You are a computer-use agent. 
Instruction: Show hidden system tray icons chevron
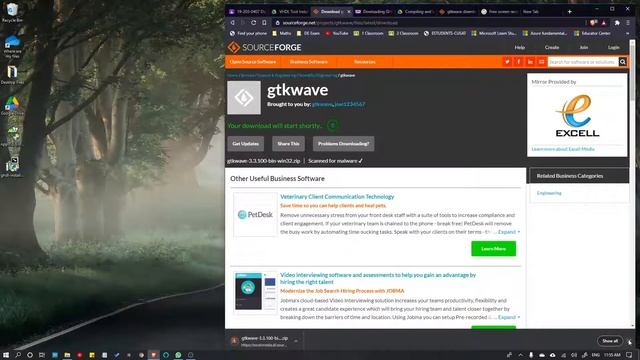coord(520,355)
